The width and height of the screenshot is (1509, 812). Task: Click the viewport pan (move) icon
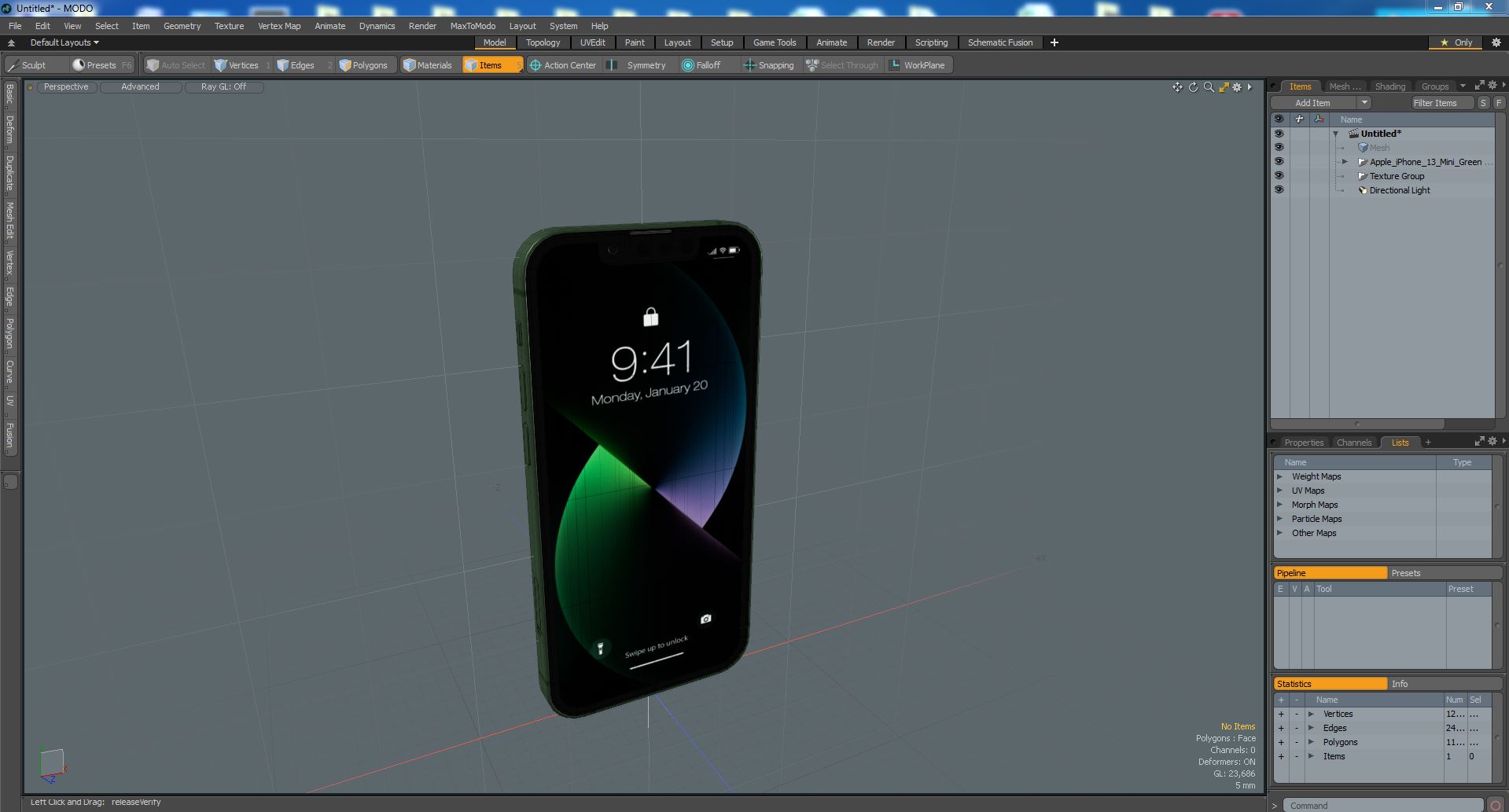click(x=1177, y=87)
